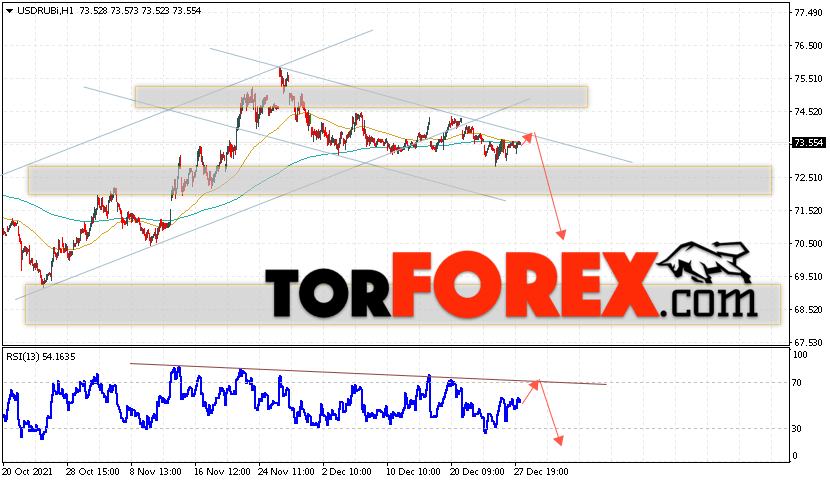Click the RSI scale value 30

pos(797,429)
